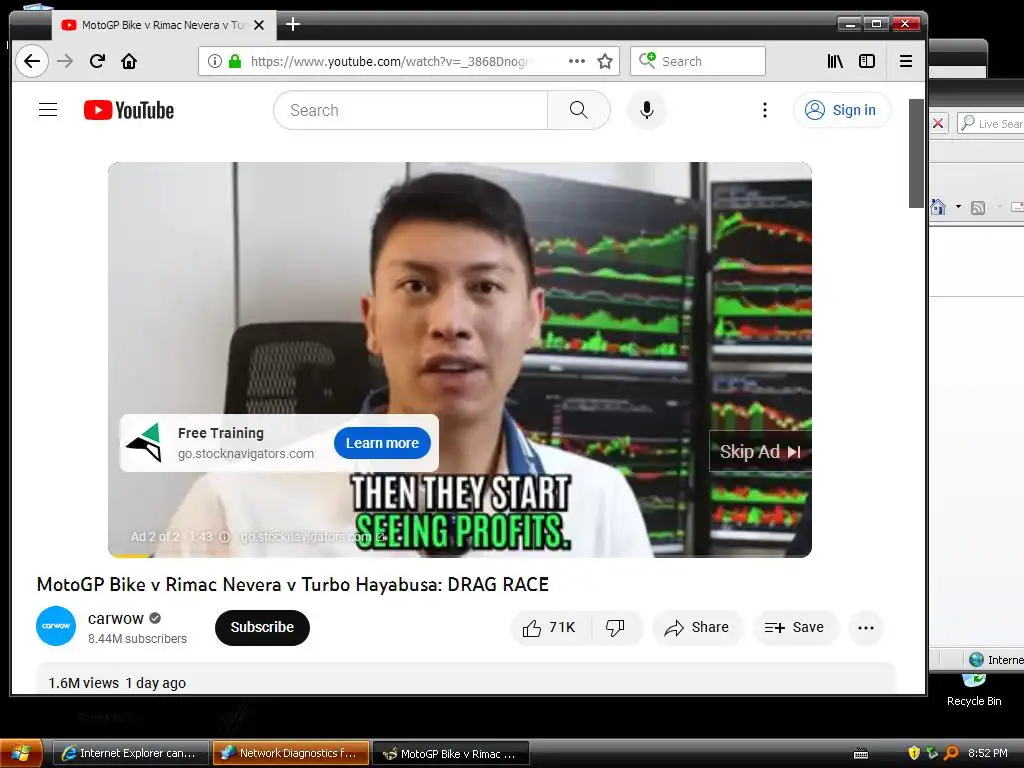Click the red X stop button in Internet Explorer
Viewport: 1024px width, 768px height.
click(x=938, y=123)
